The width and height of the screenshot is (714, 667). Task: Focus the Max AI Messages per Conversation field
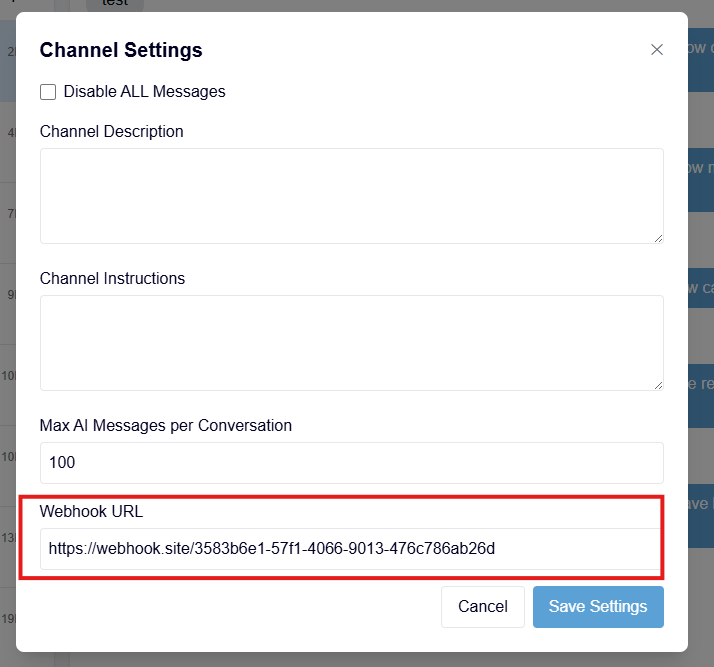coord(352,463)
